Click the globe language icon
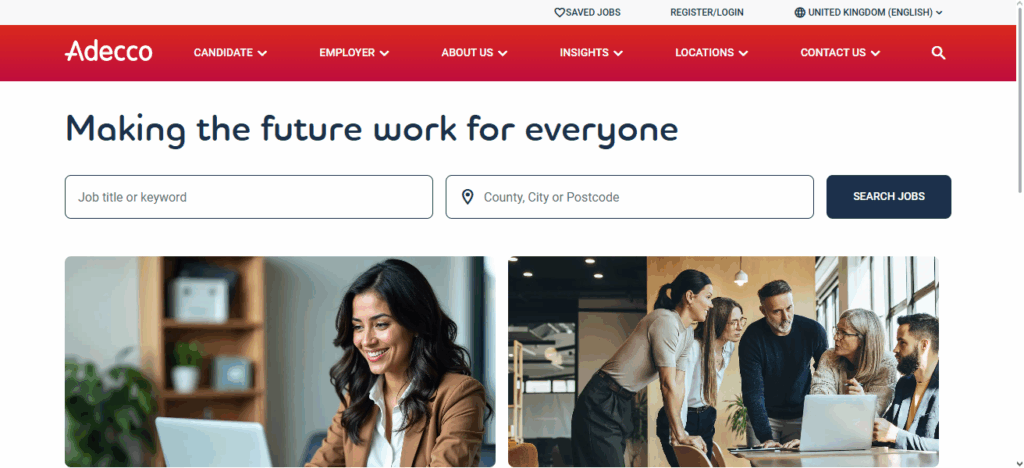 tap(799, 12)
